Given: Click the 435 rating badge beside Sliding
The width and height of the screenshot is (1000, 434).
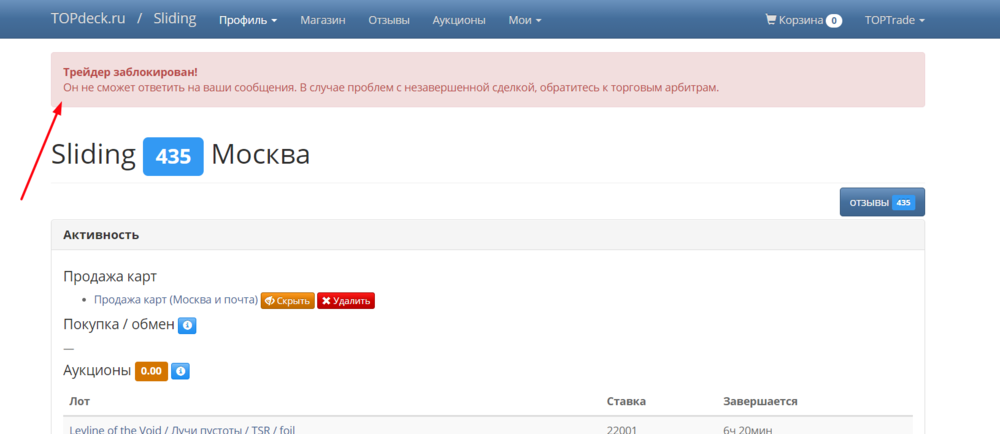Looking at the screenshot, I should coord(173,156).
